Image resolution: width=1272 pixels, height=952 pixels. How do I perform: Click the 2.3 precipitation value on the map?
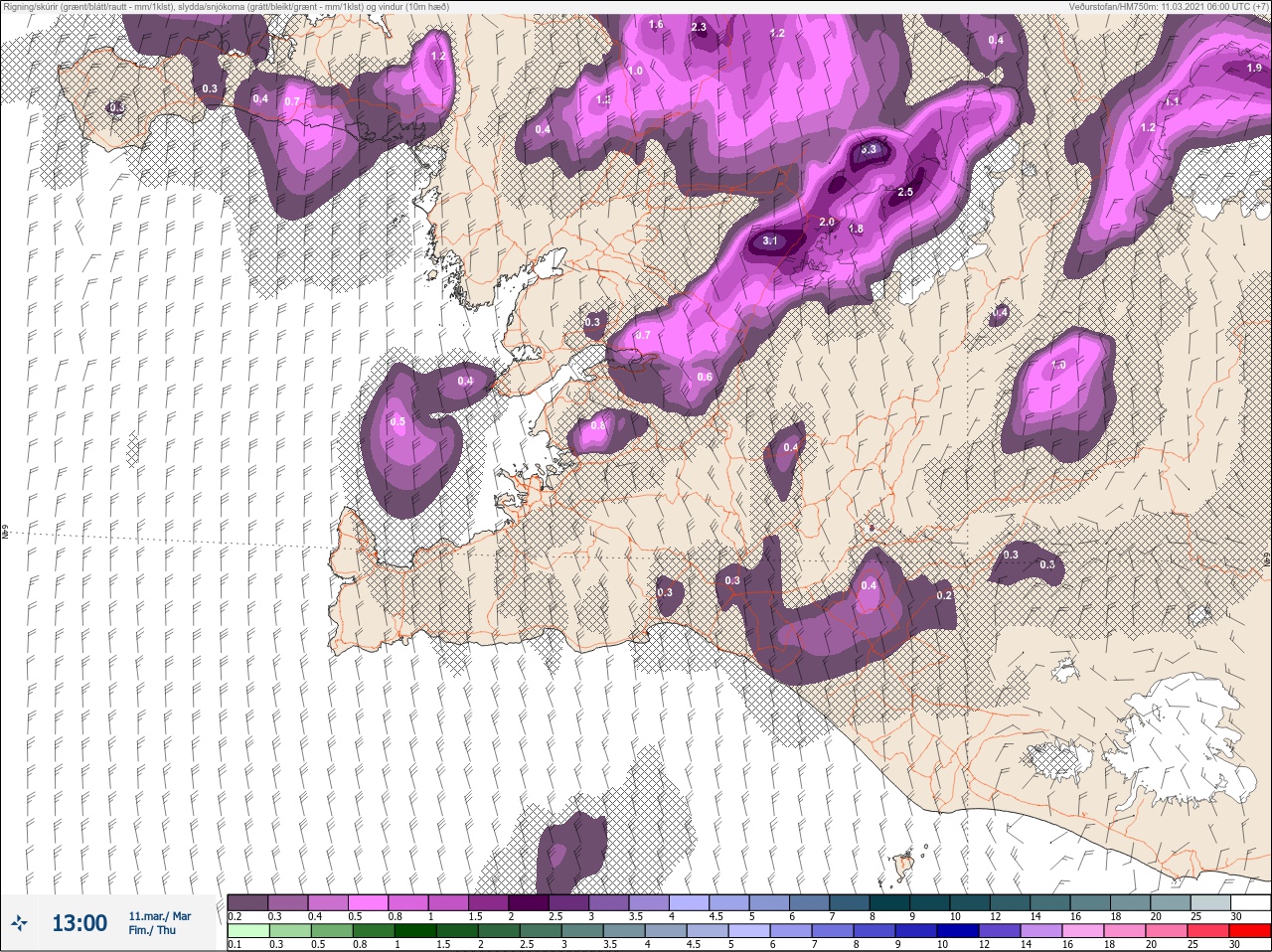699,28
